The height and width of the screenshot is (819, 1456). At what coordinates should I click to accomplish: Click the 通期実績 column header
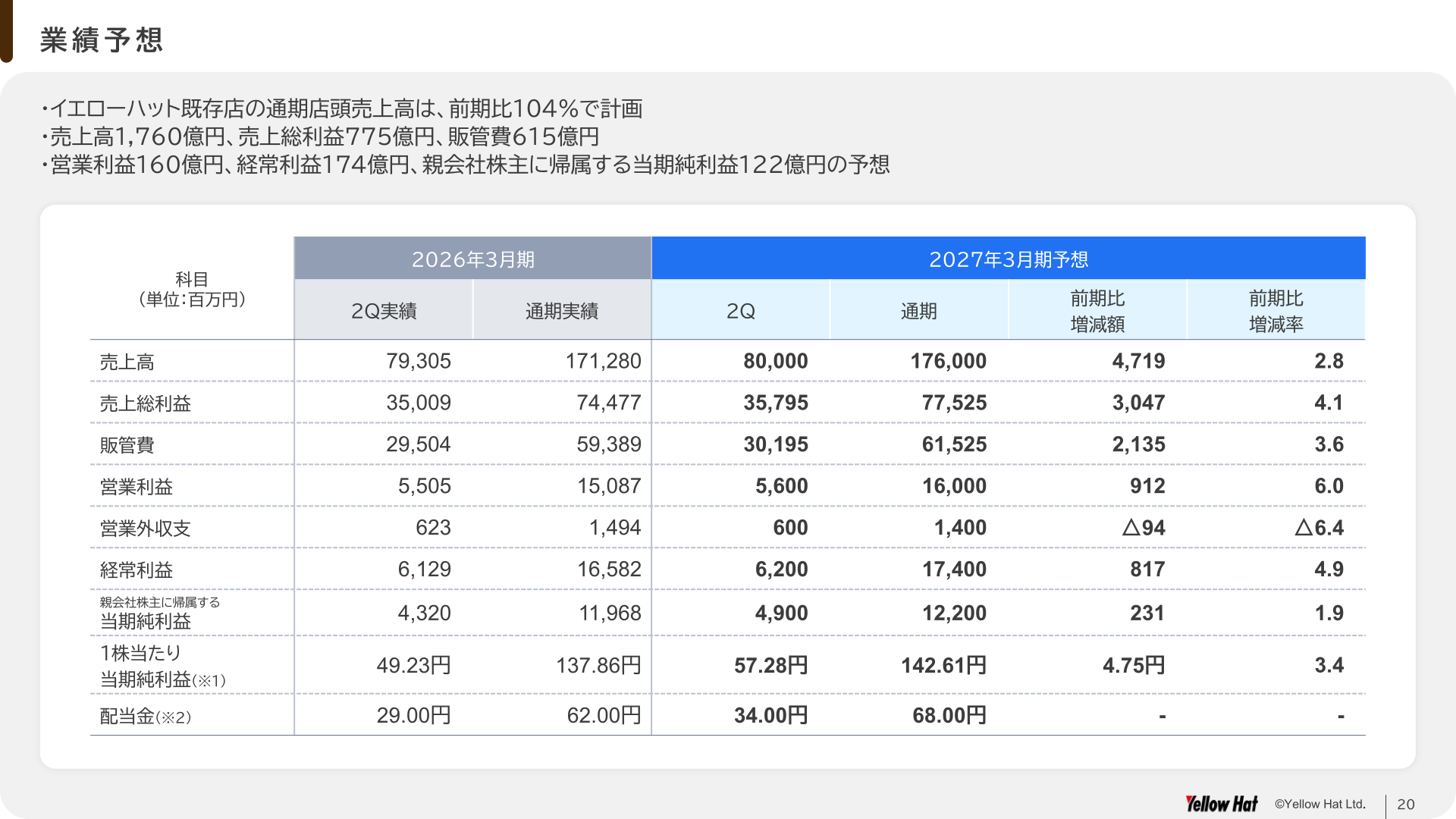pyautogui.click(x=562, y=311)
